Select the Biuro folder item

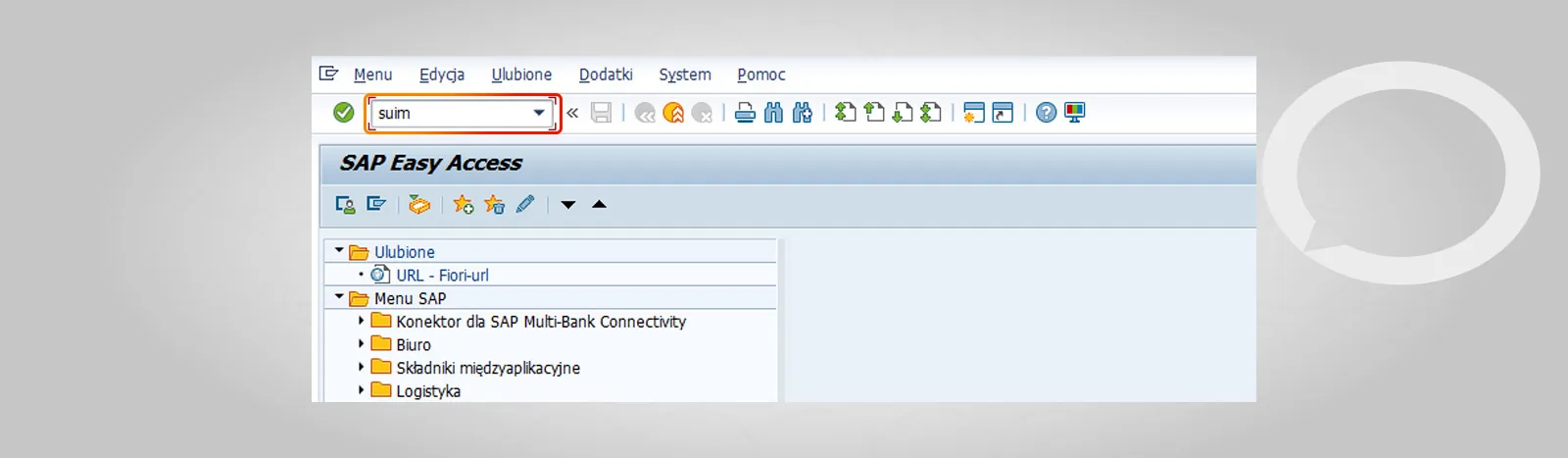413,345
